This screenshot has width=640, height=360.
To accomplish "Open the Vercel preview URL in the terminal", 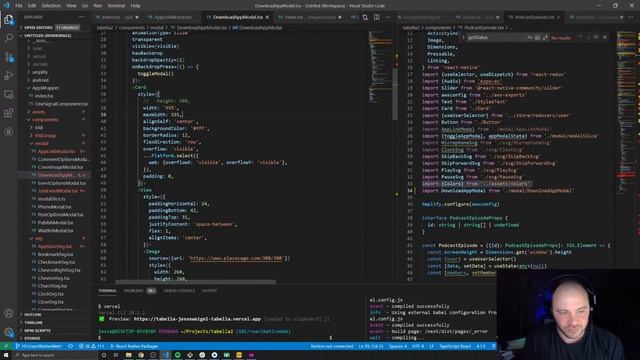I will [197, 319].
